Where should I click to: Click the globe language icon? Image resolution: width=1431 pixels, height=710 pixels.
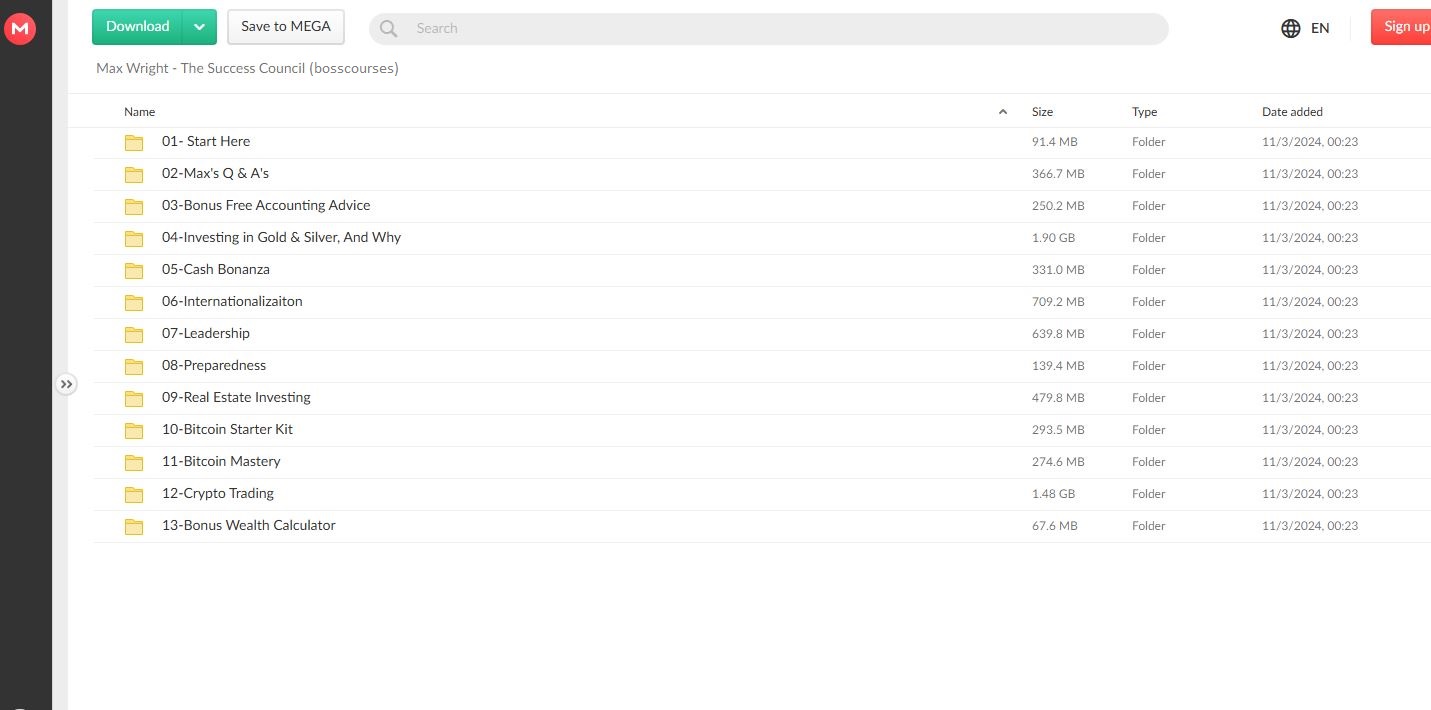point(1290,28)
